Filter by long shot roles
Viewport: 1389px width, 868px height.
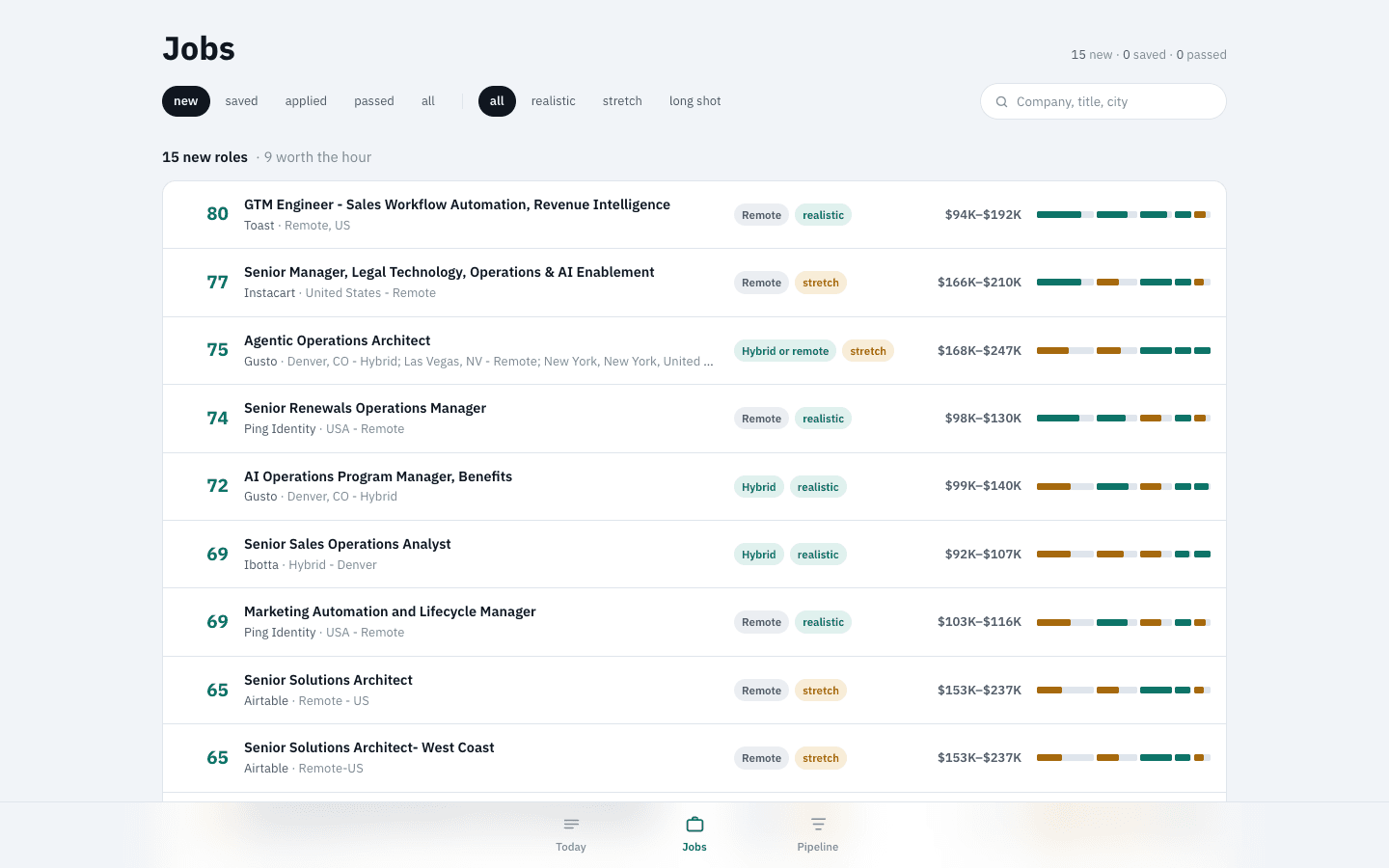pos(695,101)
